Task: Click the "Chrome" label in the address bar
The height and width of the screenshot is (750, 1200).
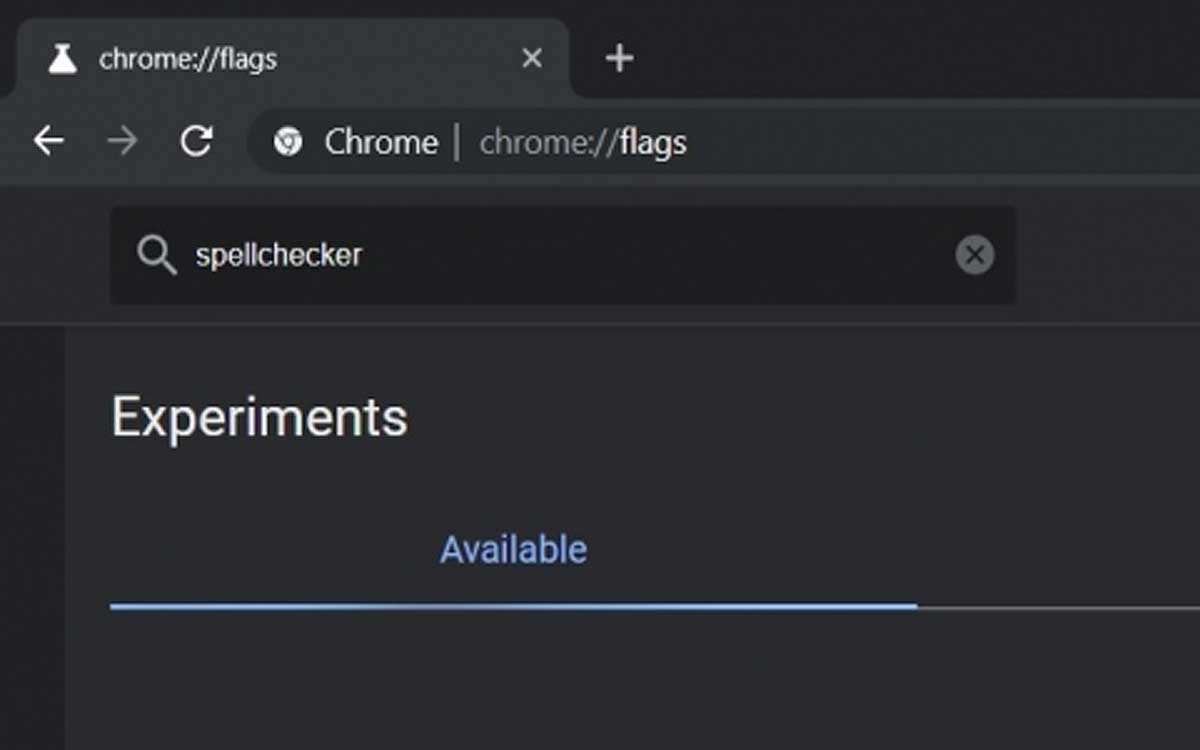Action: point(381,142)
